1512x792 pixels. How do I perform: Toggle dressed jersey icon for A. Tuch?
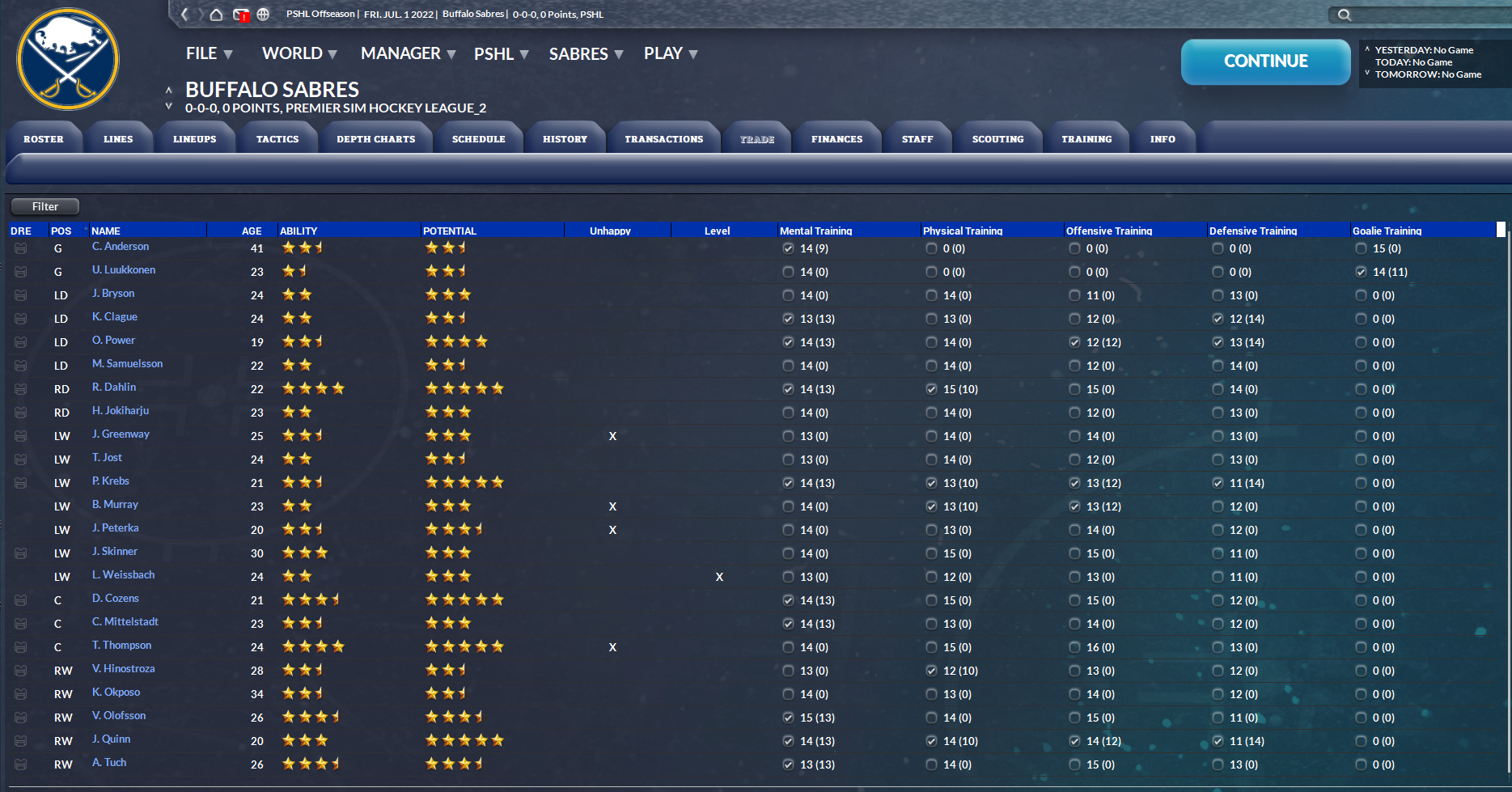coord(21,764)
